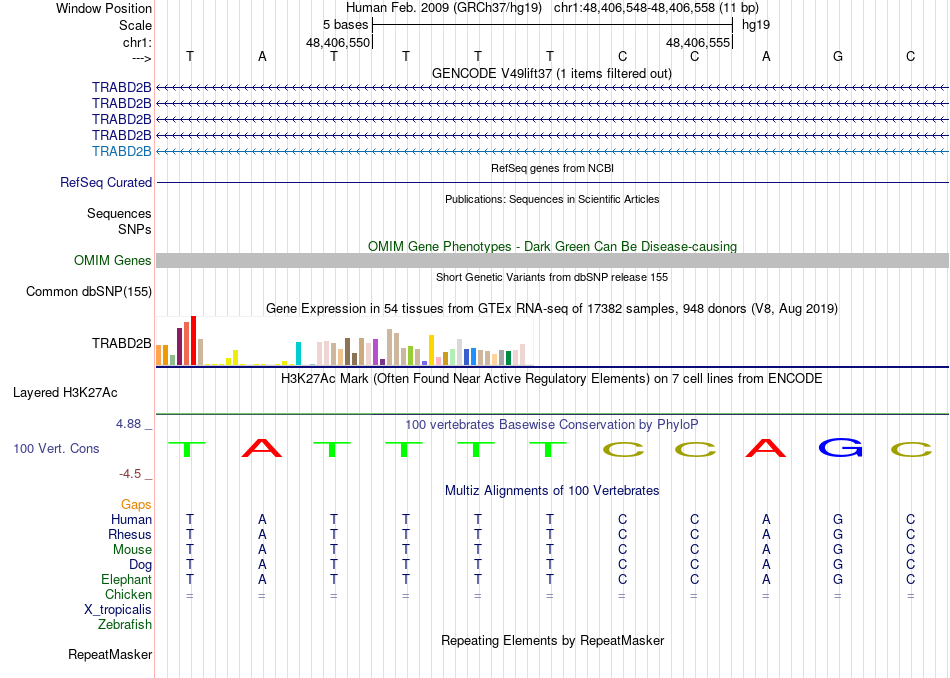Click the SNPs track label
This screenshot has width=950, height=678.
pos(135,230)
